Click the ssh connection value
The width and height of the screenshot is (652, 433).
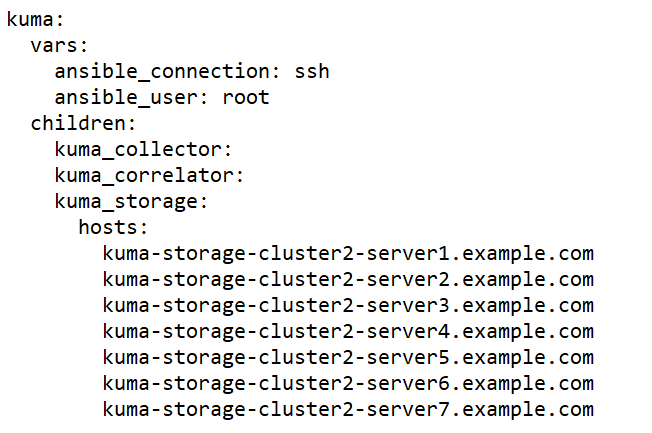pyautogui.click(x=312, y=72)
